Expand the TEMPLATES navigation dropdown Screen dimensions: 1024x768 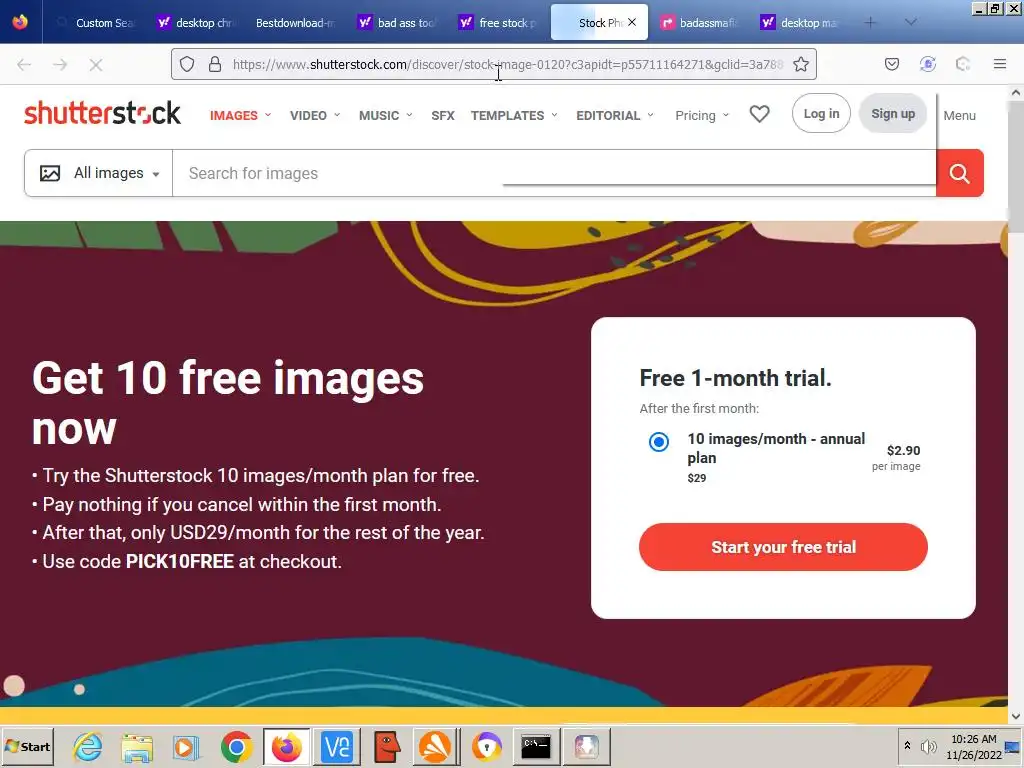514,115
